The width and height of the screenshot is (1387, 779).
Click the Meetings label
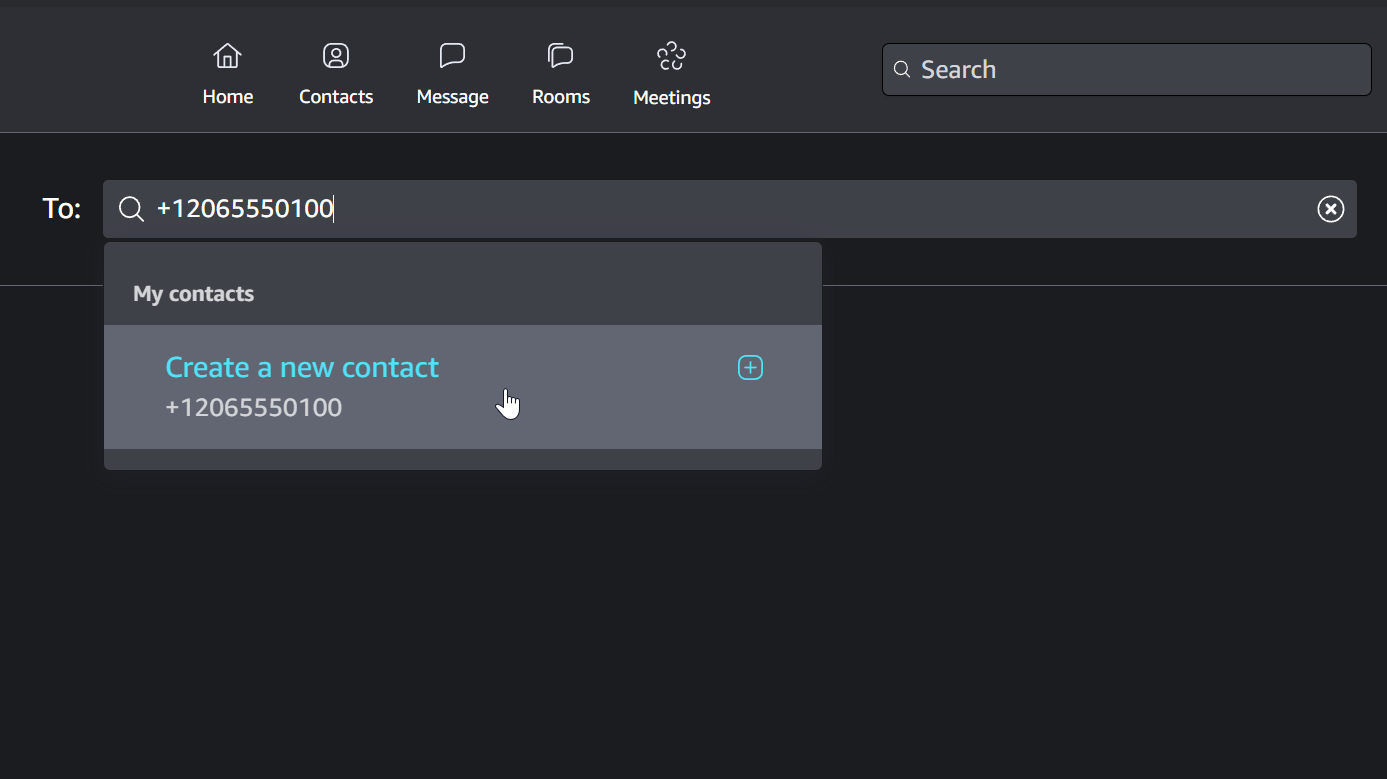(672, 98)
